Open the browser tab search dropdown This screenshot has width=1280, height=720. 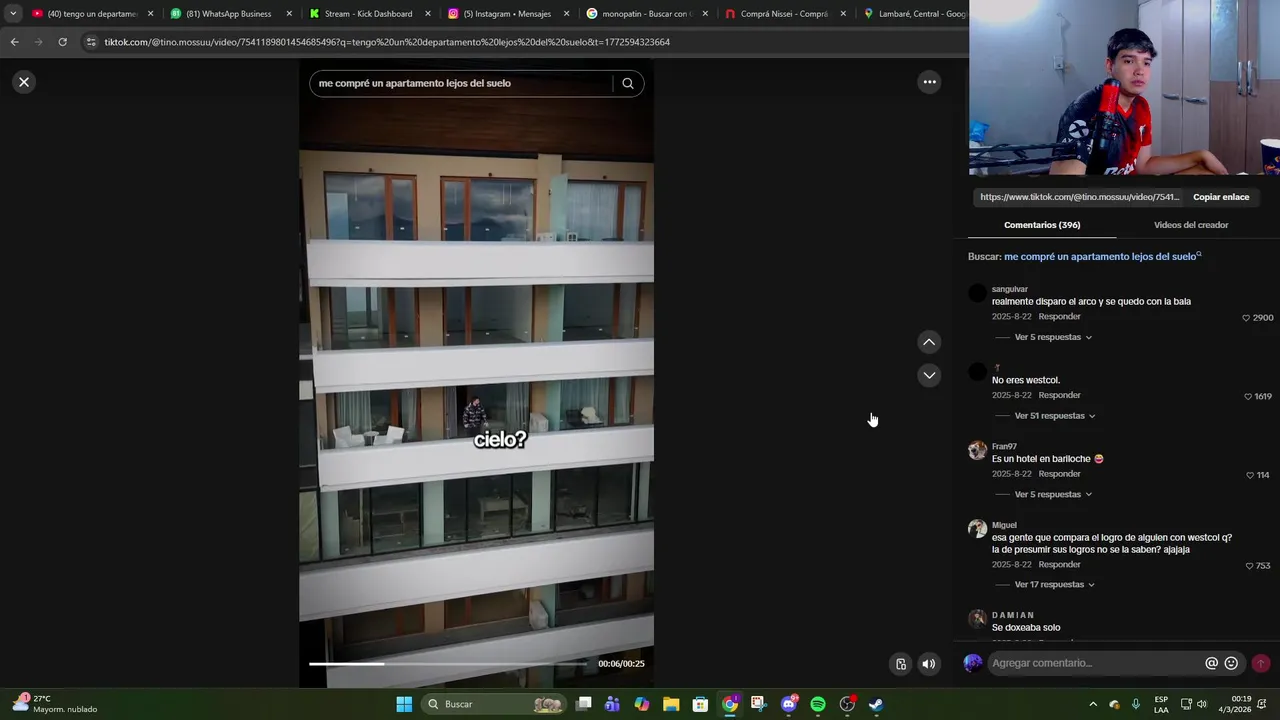click(12, 14)
